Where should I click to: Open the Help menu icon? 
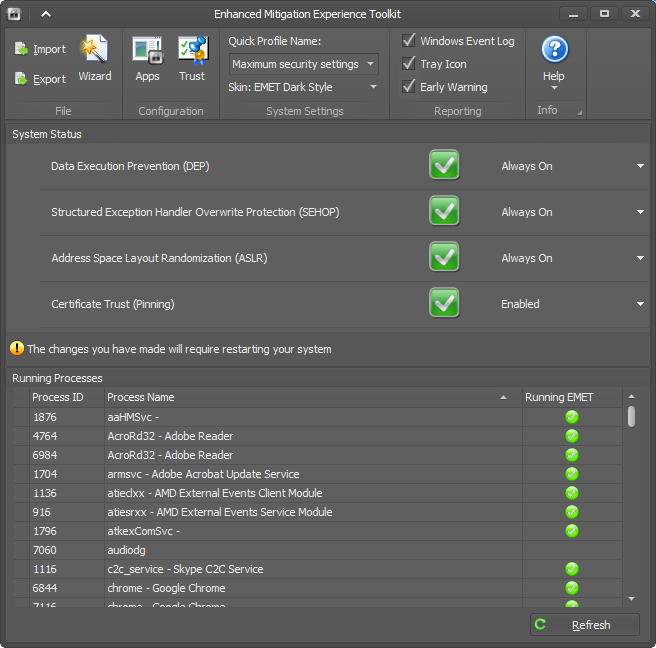pos(554,49)
